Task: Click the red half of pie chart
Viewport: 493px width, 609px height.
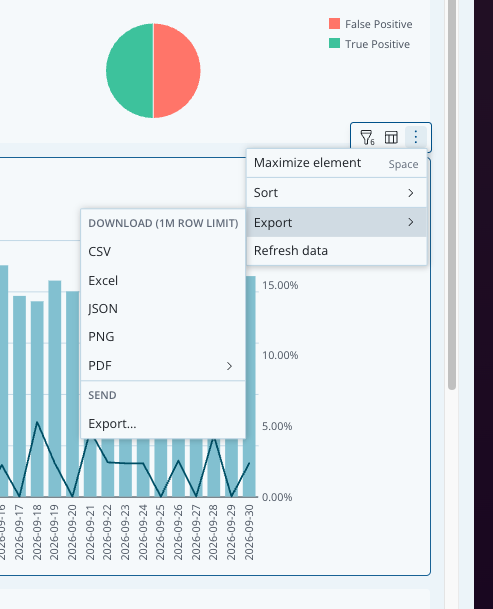Action: (177, 71)
